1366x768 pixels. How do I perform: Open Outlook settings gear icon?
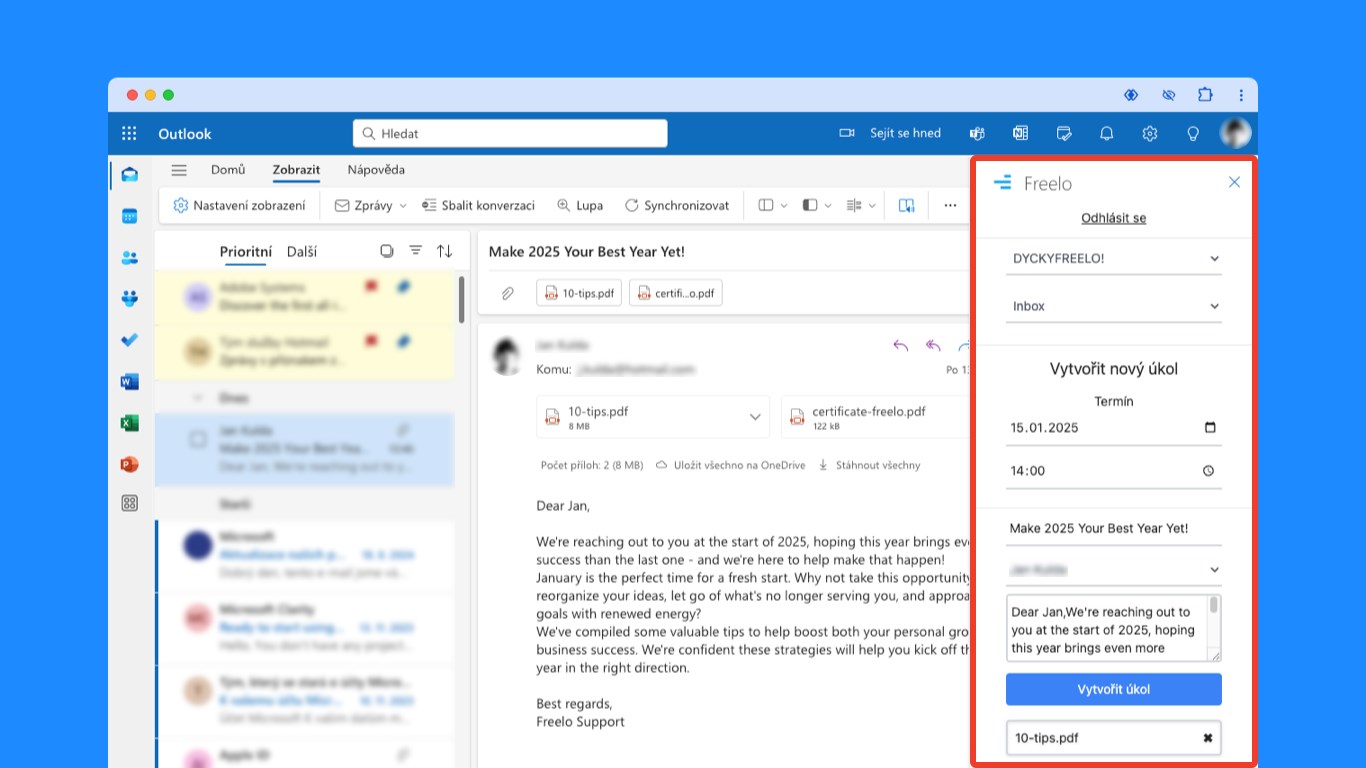pos(1150,133)
